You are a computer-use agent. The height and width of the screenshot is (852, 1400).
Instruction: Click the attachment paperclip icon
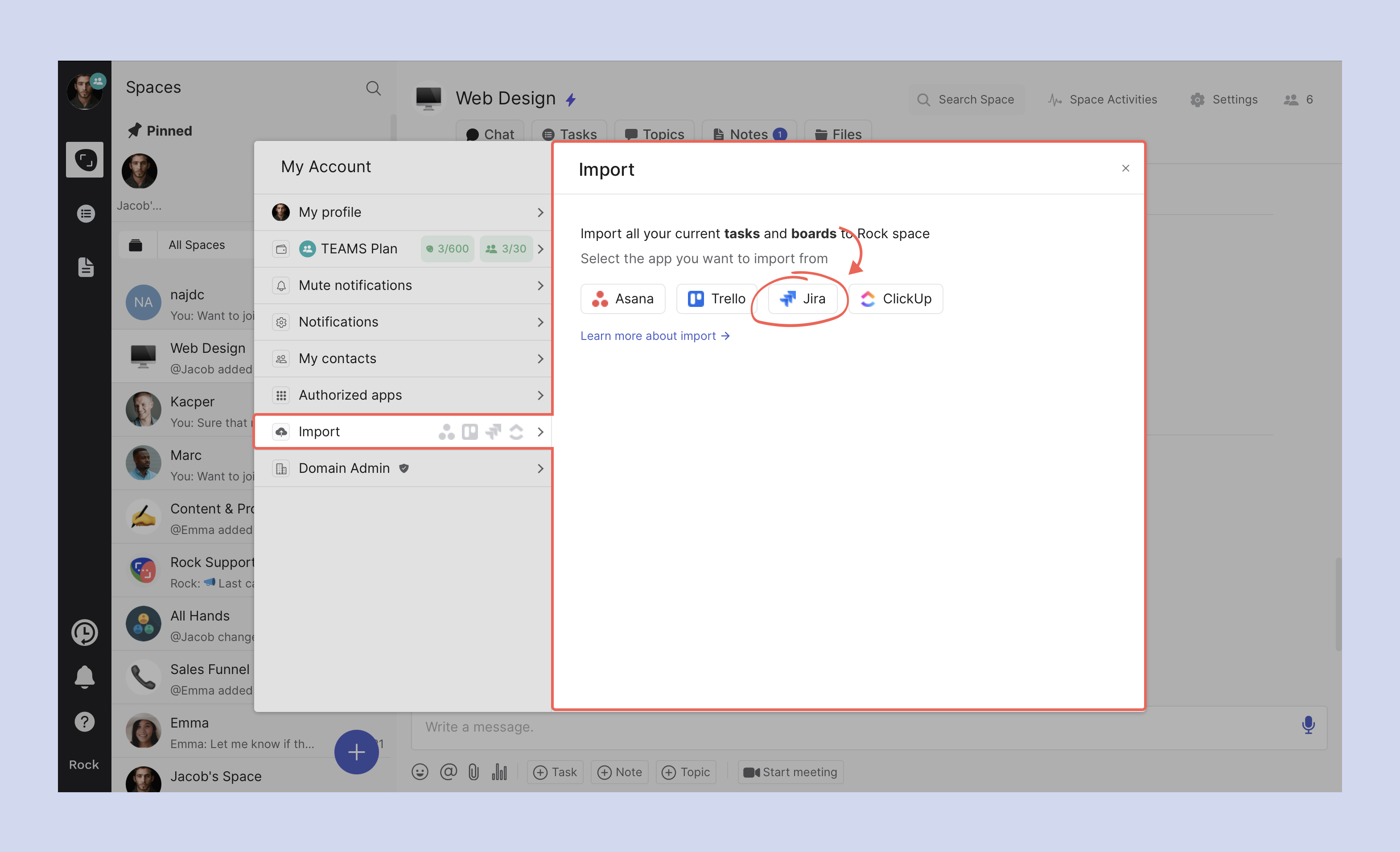[x=474, y=772]
